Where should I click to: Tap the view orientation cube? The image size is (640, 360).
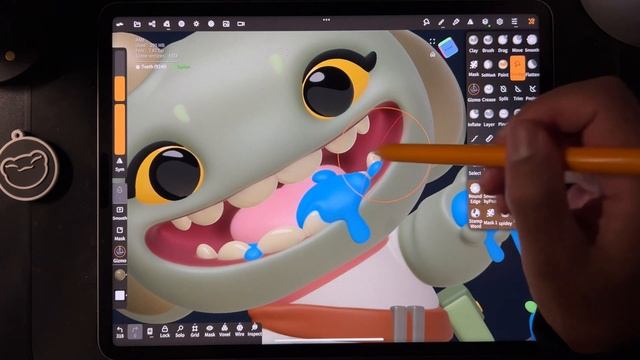[x=448, y=48]
